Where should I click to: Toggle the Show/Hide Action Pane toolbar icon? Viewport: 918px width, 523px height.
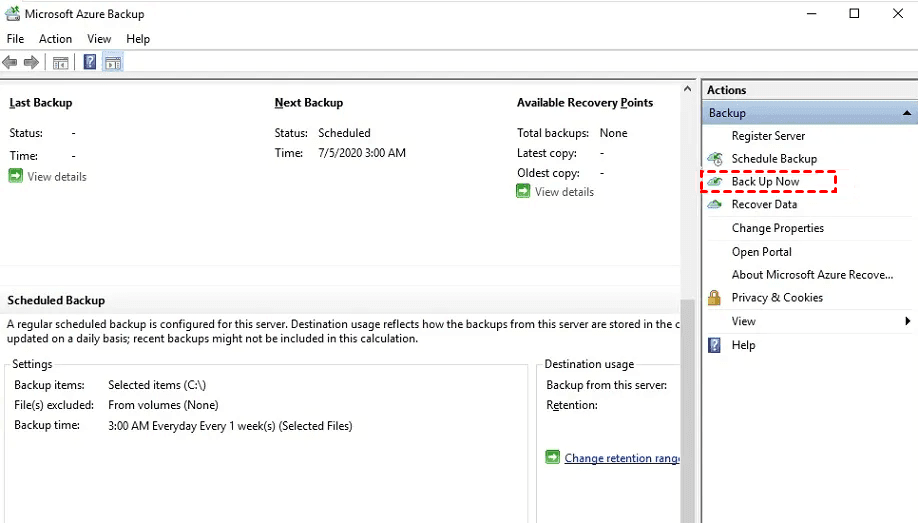pyautogui.click(x=113, y=63)
